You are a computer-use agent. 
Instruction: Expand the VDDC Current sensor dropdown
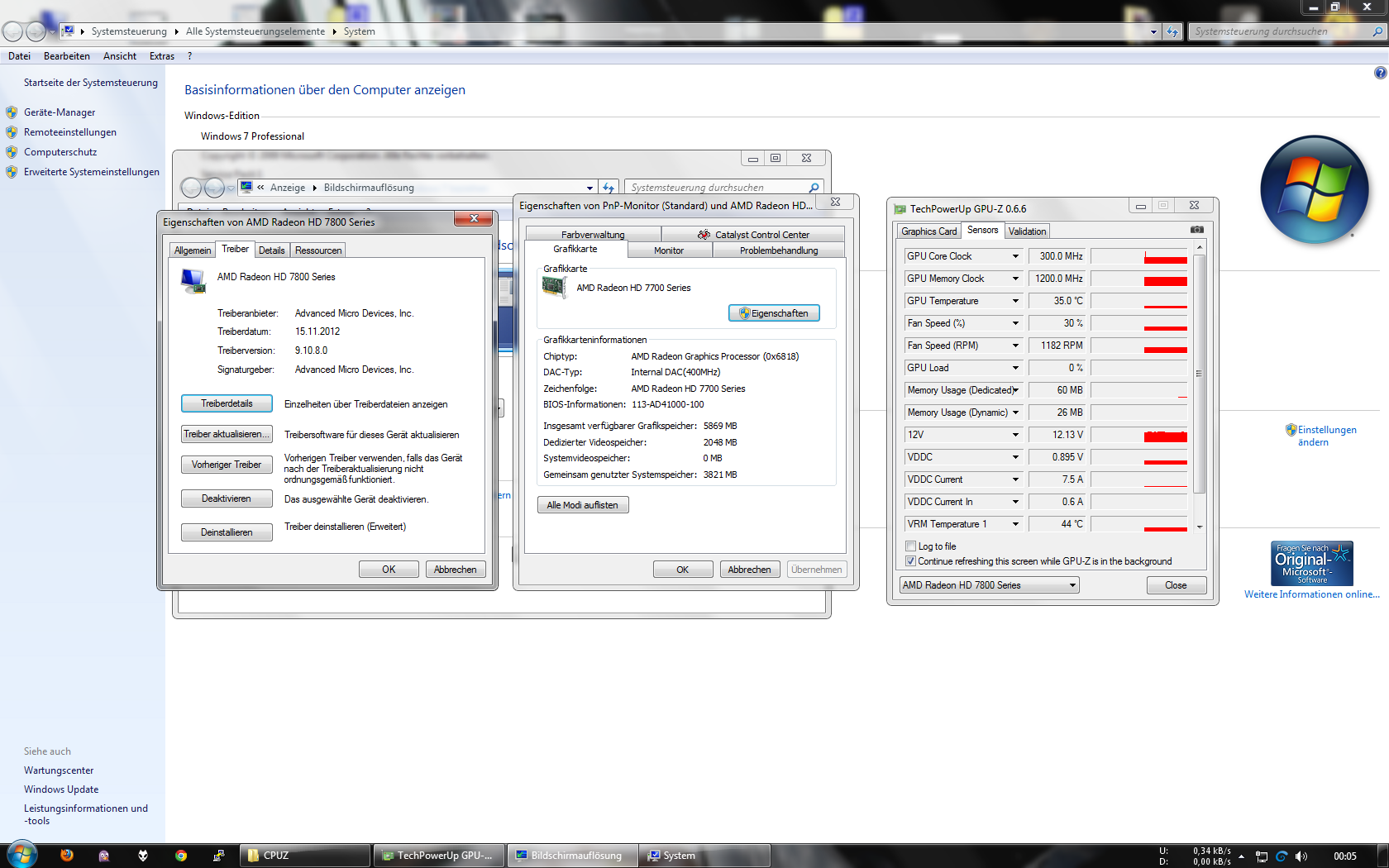1015,479
